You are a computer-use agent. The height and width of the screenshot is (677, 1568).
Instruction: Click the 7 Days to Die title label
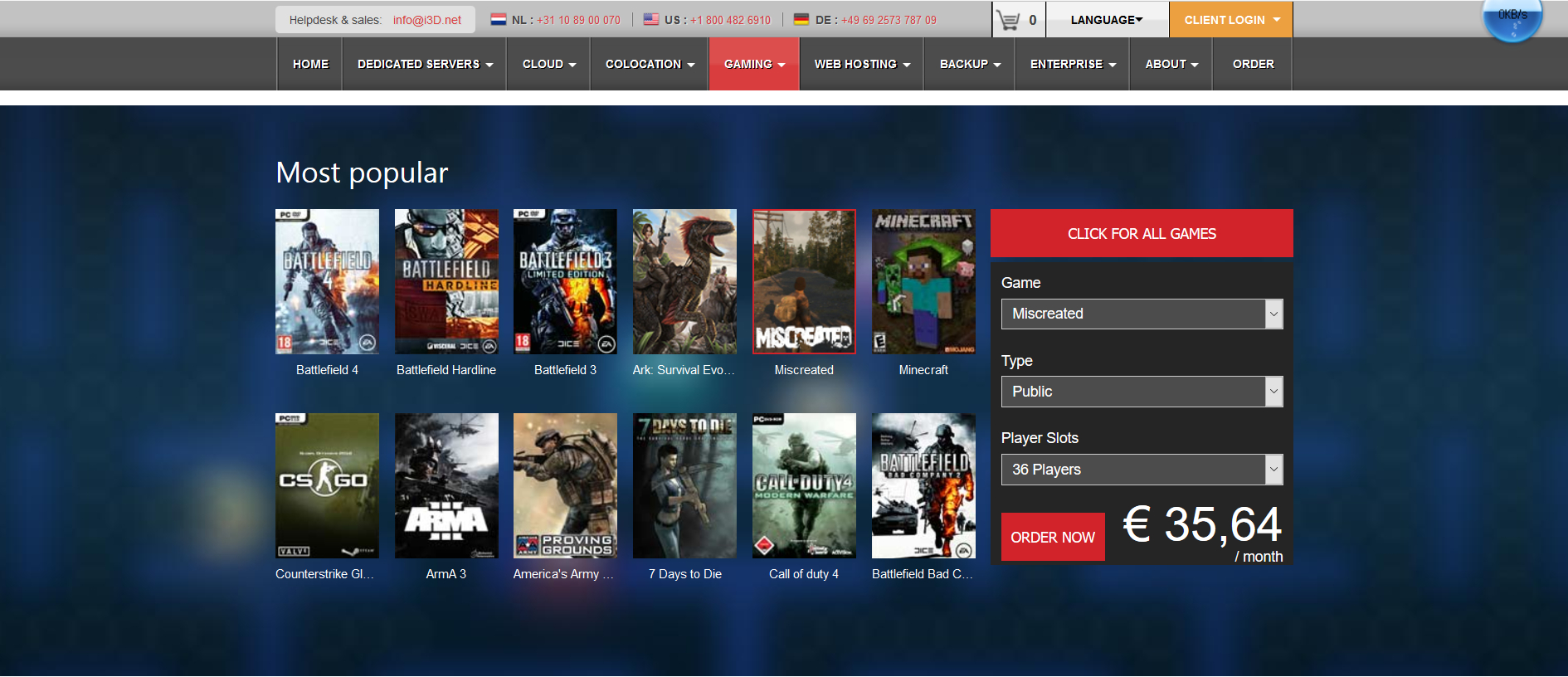coord(685,574)
